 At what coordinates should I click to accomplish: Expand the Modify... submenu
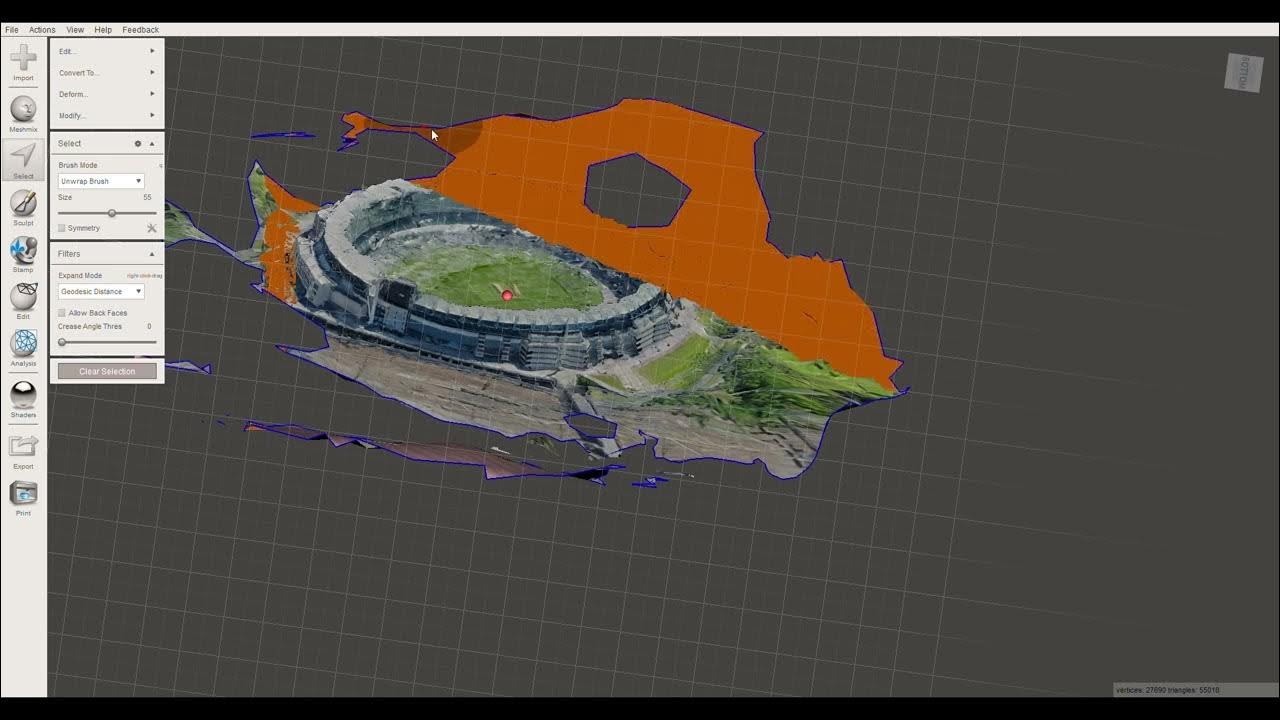[107, 115]
